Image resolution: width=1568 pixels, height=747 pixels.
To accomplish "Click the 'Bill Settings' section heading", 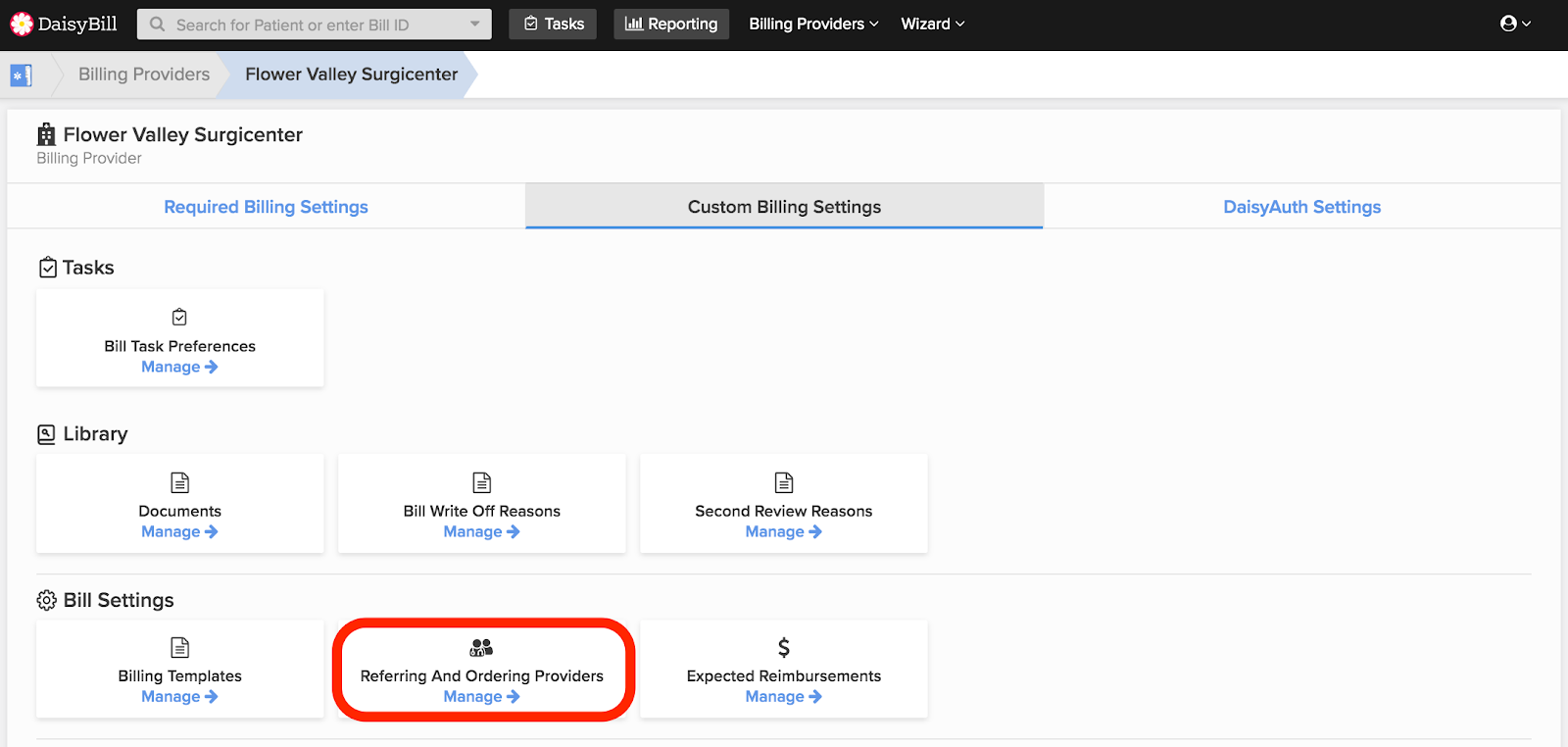I will (119, 600).
